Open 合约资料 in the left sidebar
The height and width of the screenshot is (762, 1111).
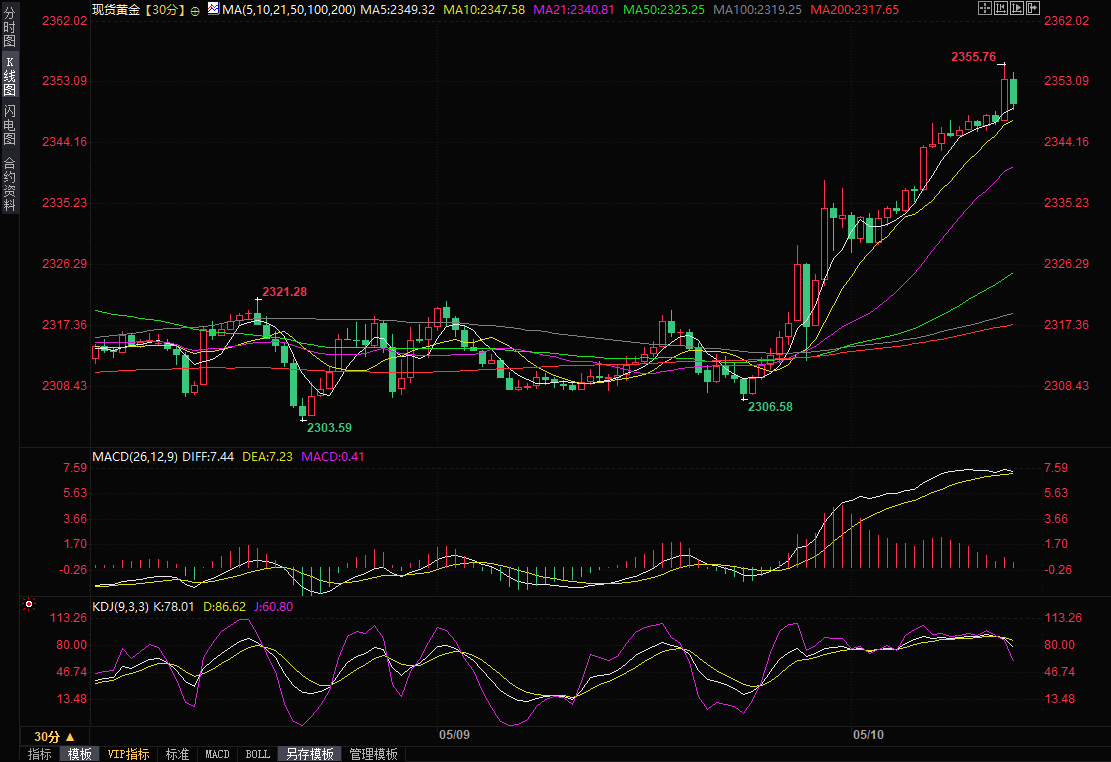(x=9, y=183)
